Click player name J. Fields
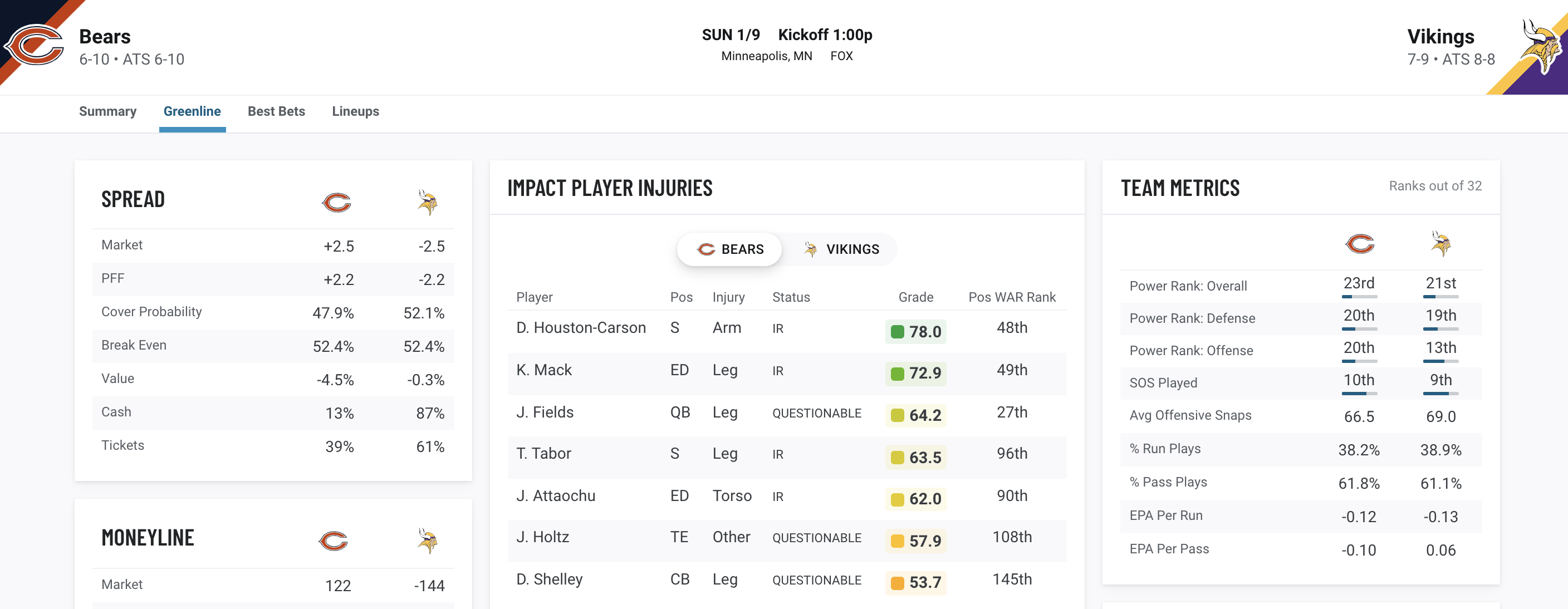This screenshot has width=1568, height=609. click(545, 412)
